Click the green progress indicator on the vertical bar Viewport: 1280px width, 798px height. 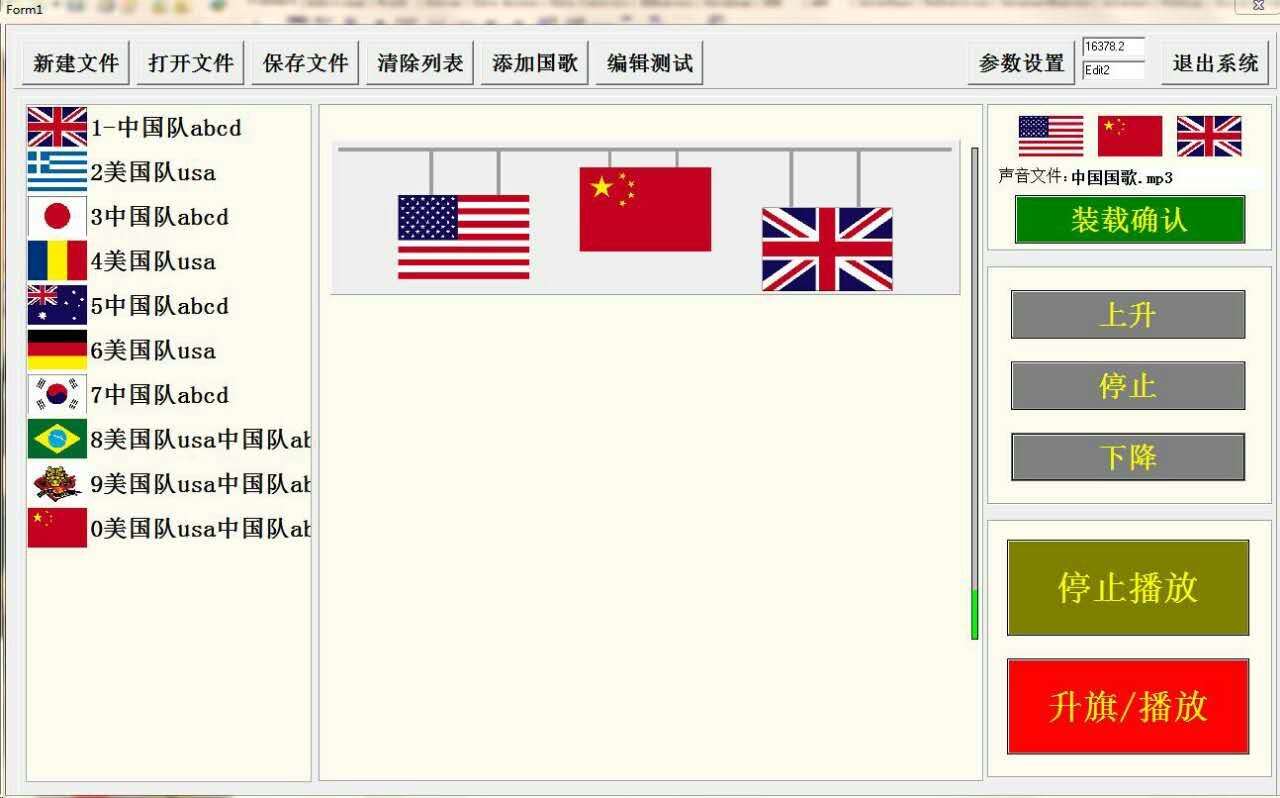(x=975, y=614)
